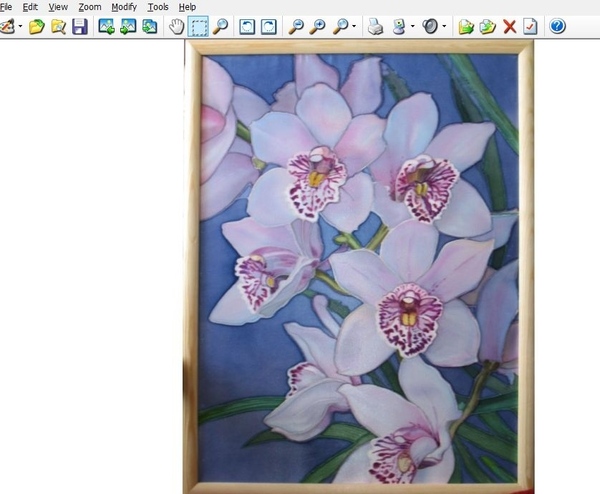
Task: Click the speaker icon
Action: coord(430,26)
